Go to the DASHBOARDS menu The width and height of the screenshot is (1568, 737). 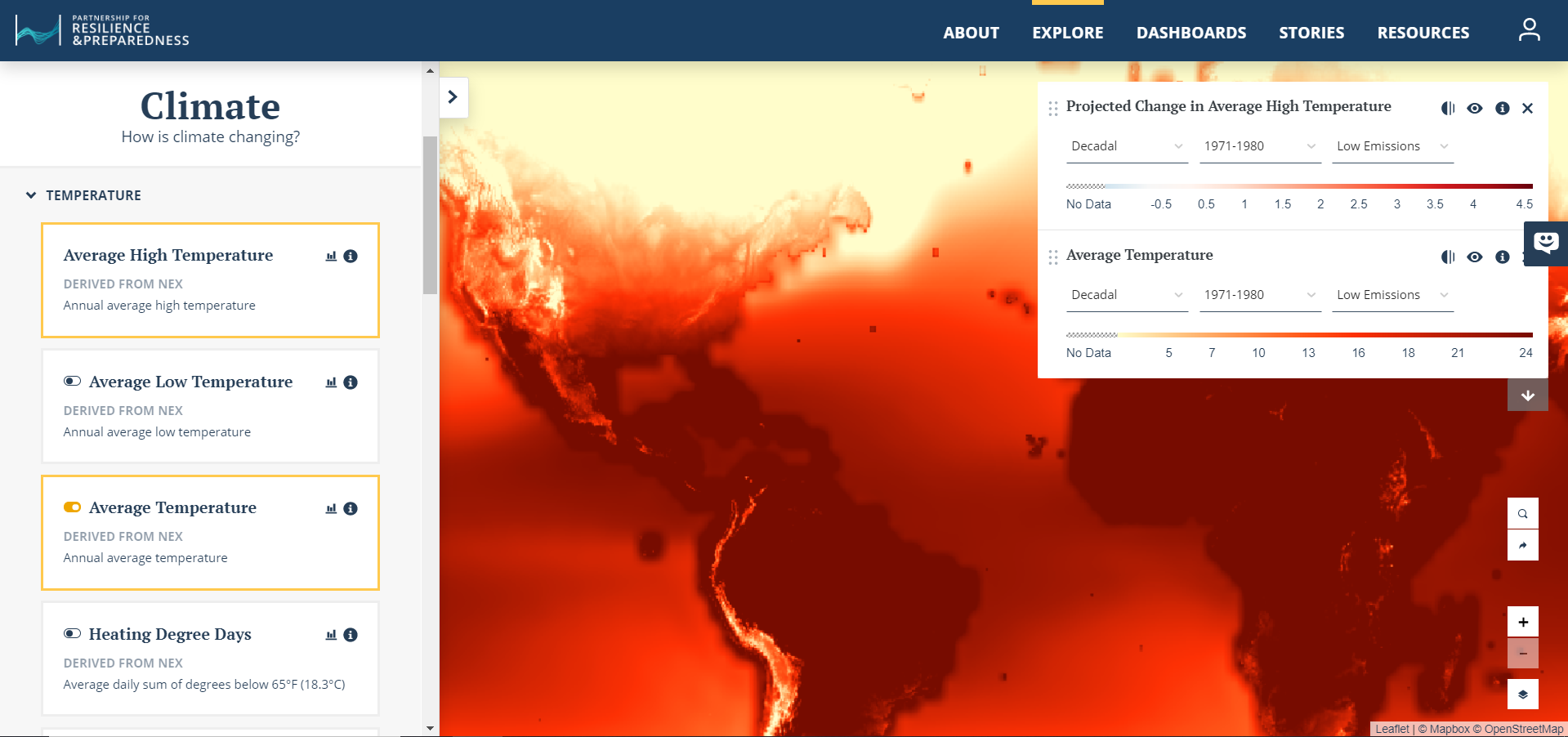1191,33
